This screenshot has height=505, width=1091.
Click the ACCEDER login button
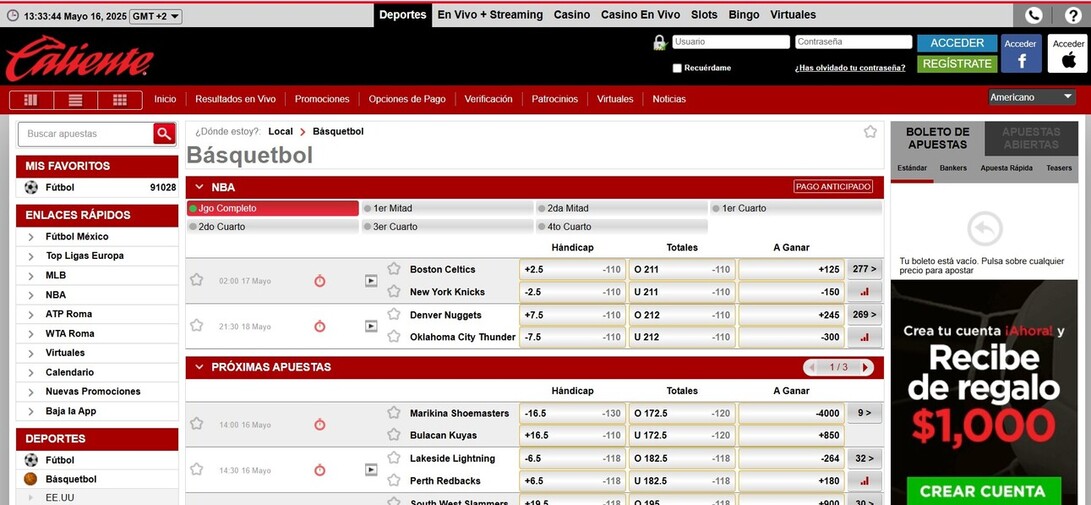(x=957, y=43)
